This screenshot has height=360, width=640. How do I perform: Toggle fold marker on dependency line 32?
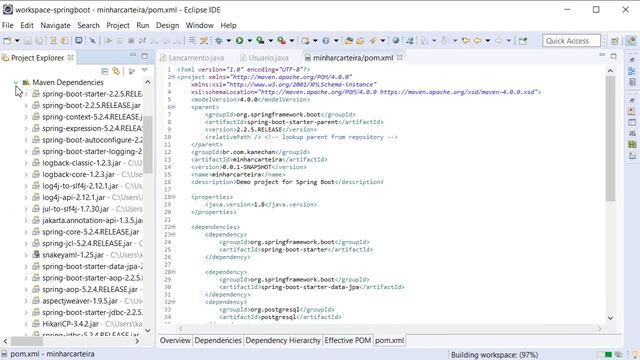[x=173, y=302]
